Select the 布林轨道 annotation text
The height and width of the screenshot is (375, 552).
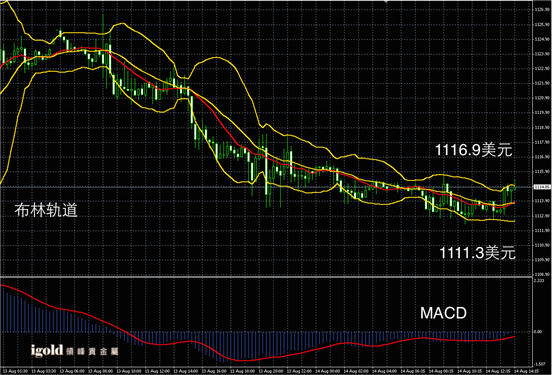click(x=46, y=210)
